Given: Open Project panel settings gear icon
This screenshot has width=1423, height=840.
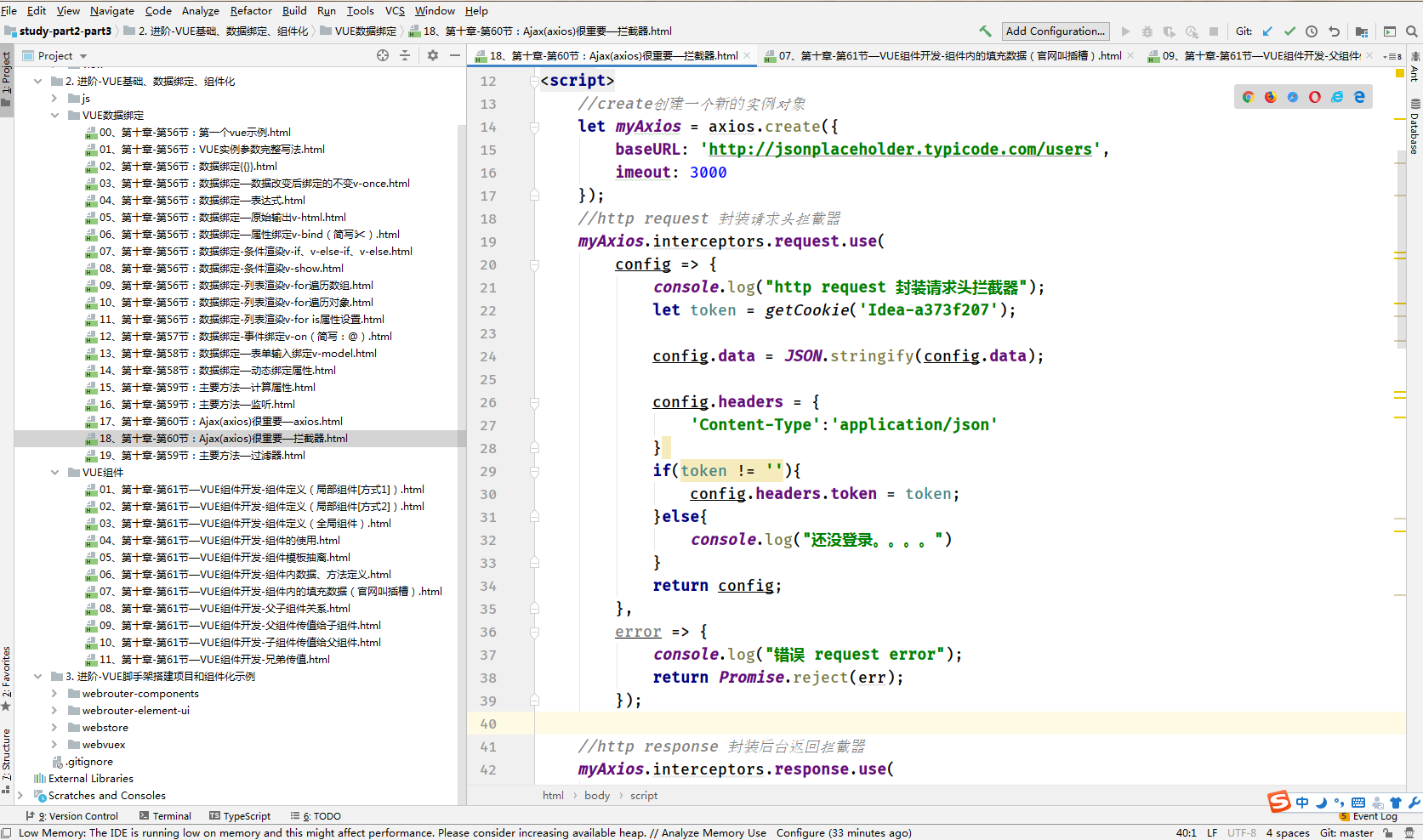Looking at the screenshot, I should pos(433,55).
